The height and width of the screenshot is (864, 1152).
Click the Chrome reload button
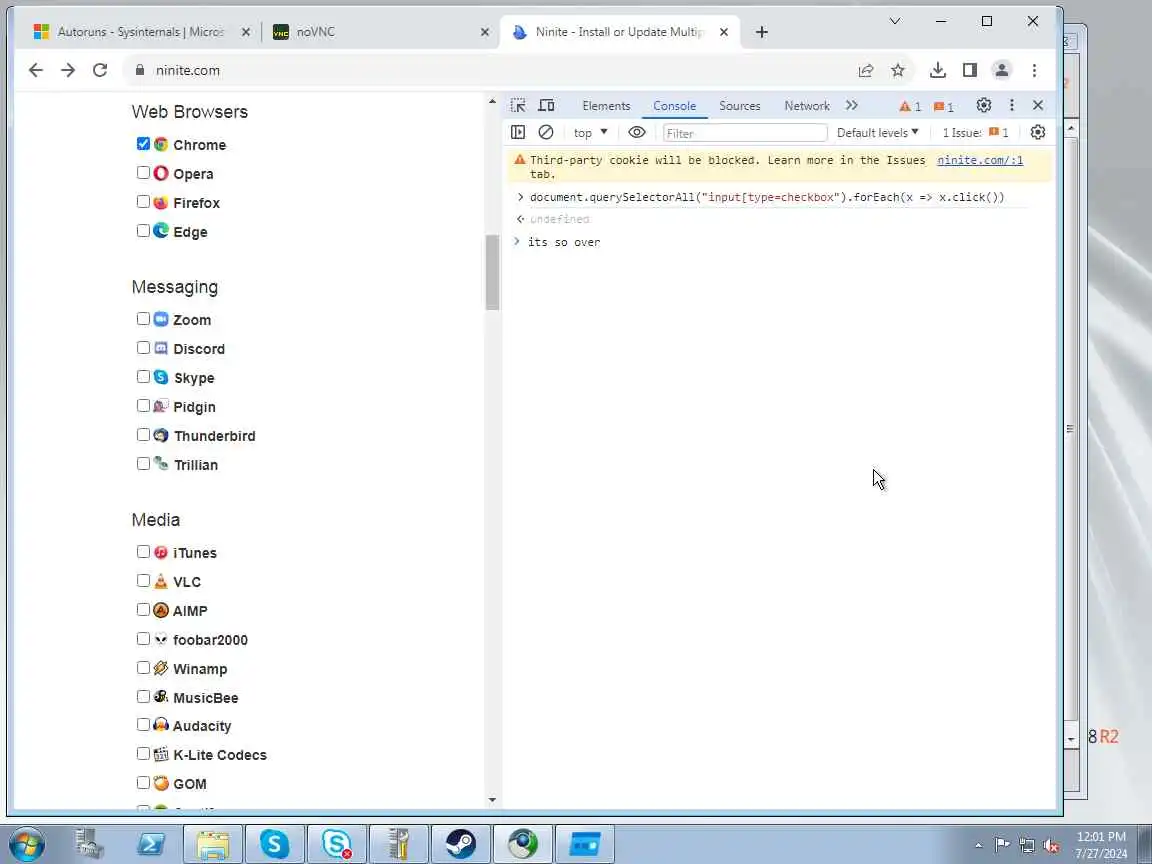click(100, 70)
